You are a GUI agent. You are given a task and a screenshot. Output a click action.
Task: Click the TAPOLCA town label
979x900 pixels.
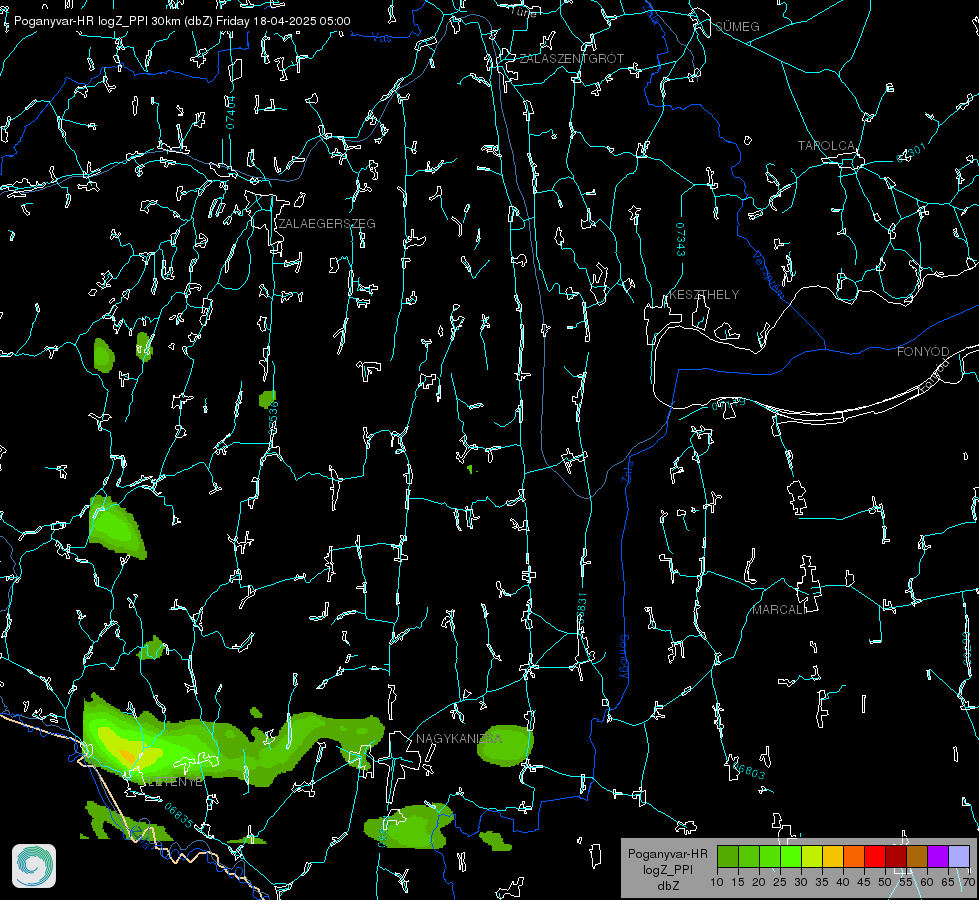[826, 146]
